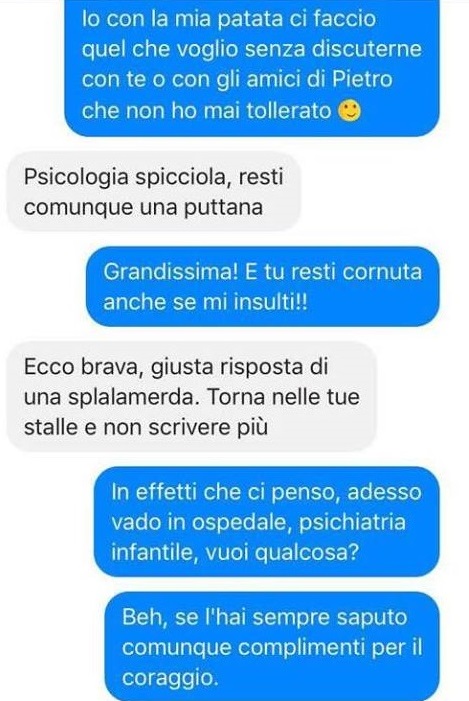Screen dimensions: 469x701
Task: Tap the smiley emoji in the top message
Action: 350,110
